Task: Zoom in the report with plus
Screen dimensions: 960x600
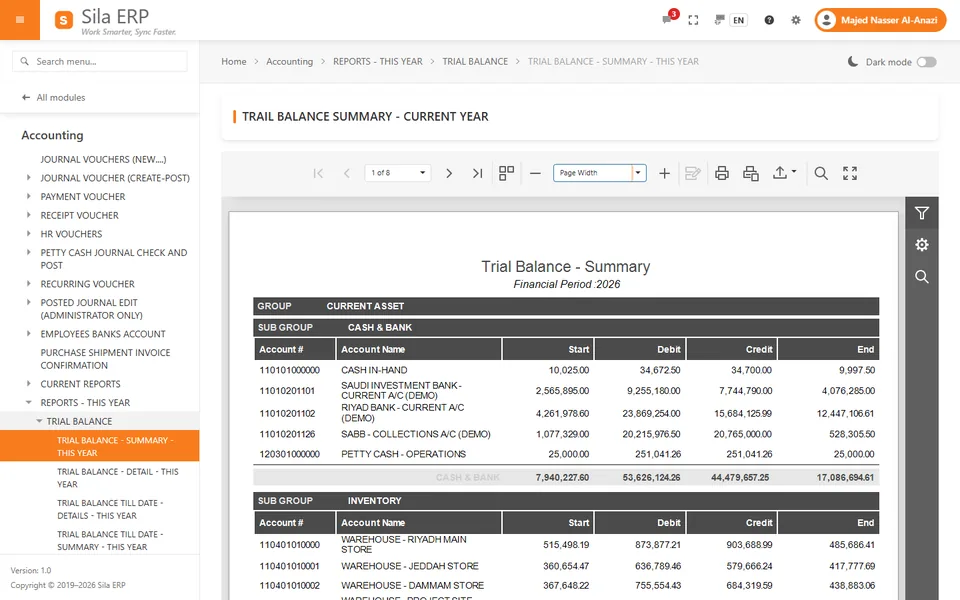Action: click(664, 173)
